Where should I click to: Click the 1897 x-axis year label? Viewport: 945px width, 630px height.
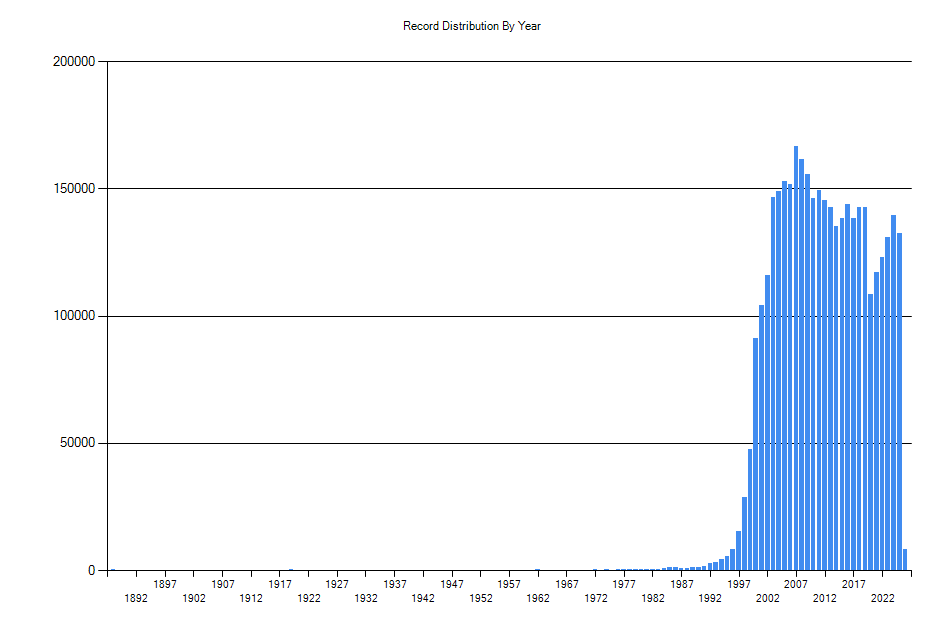tap(165, 584)
